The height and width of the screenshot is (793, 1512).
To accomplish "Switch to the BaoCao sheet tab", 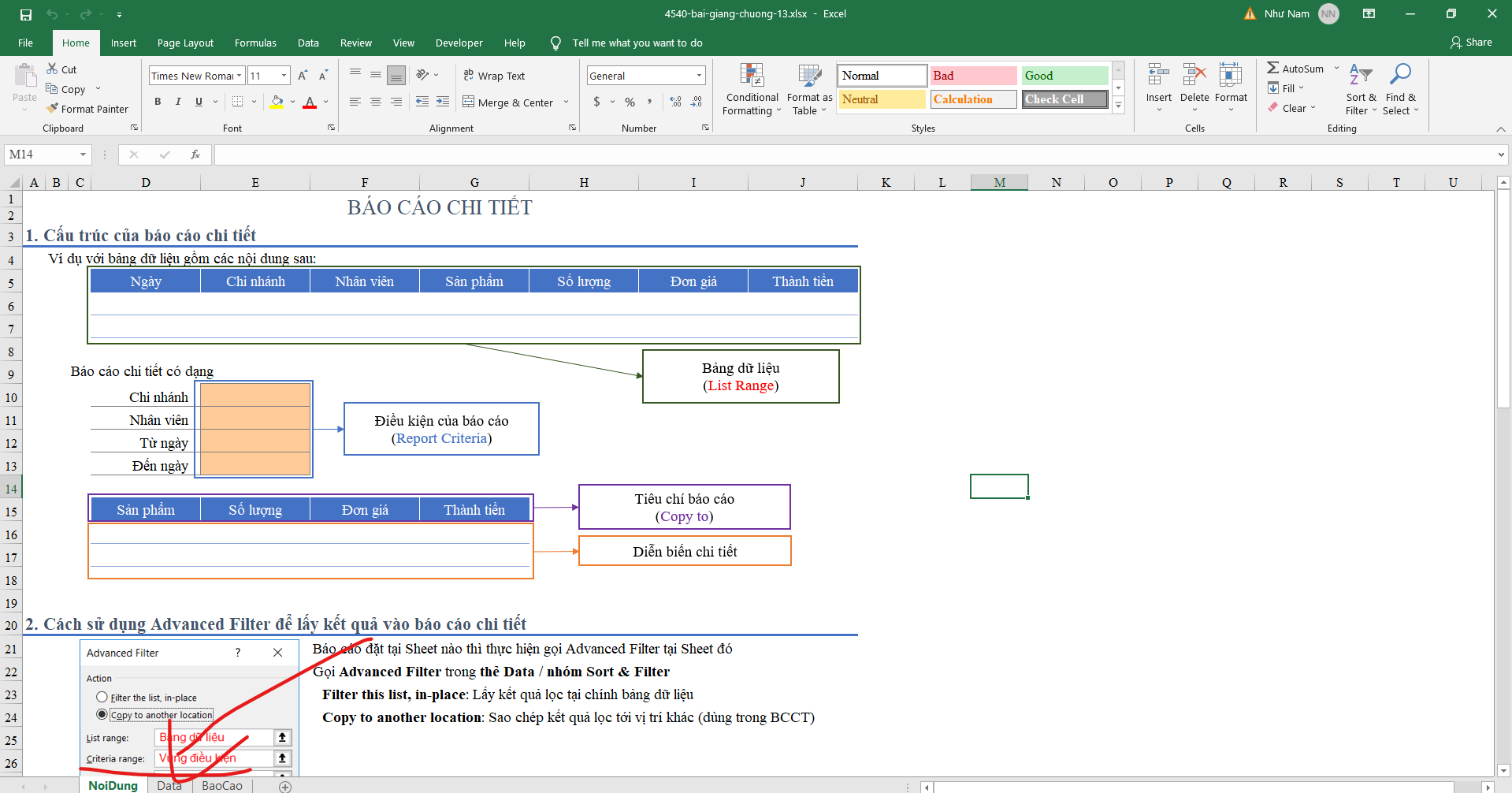I will click(x=222, y=786).
